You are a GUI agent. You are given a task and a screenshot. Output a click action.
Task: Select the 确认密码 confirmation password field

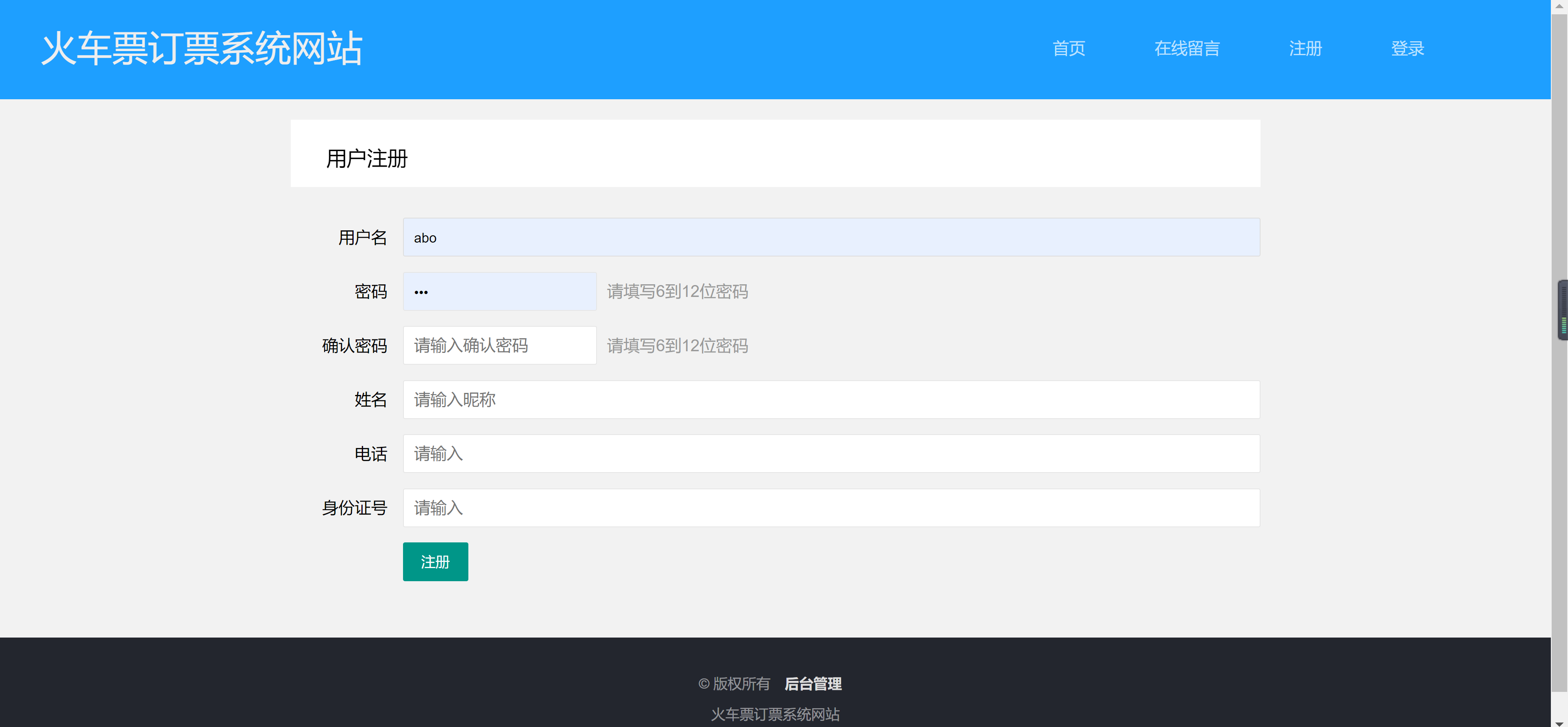499,345
